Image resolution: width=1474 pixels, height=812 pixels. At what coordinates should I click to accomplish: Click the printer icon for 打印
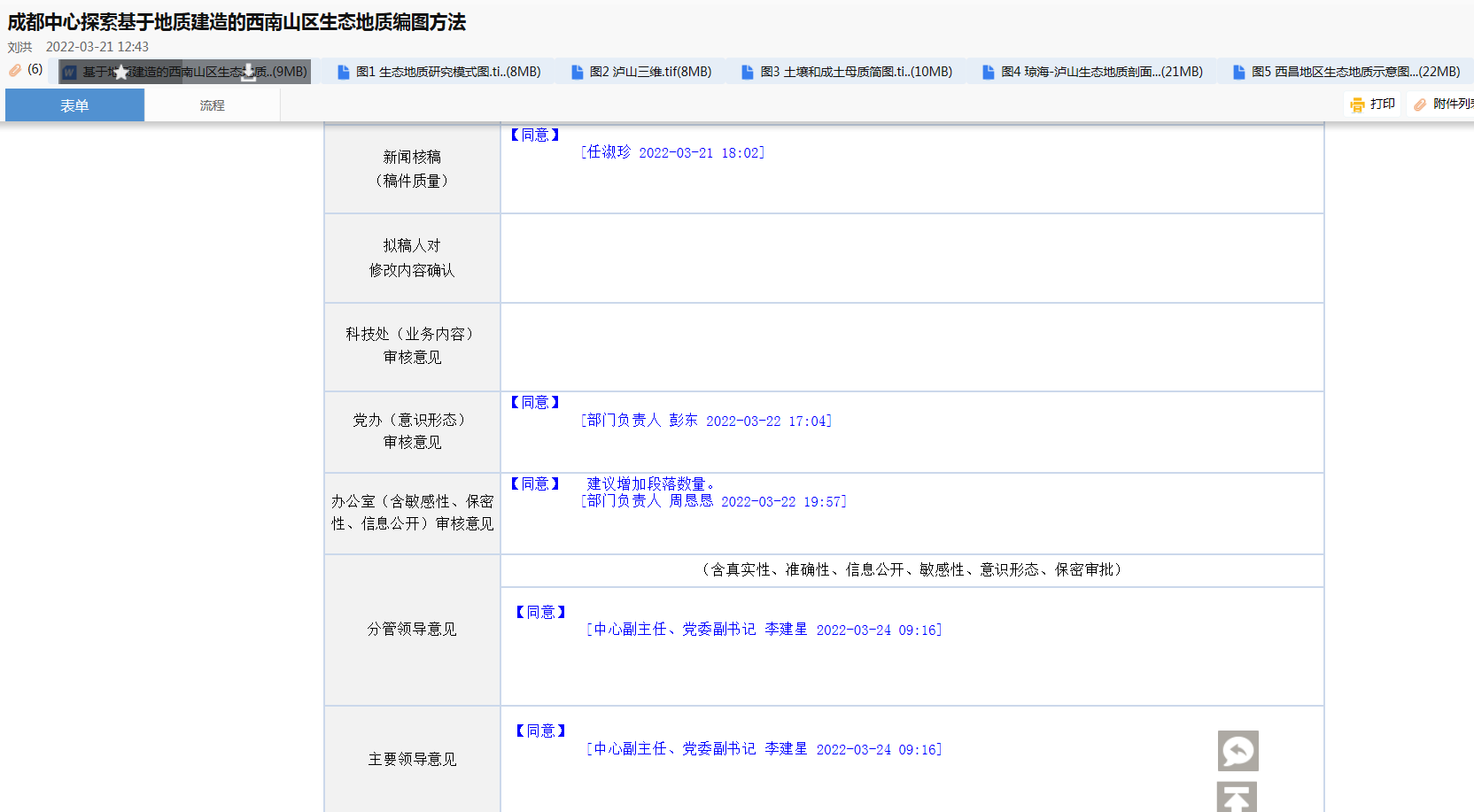coord(1357,104)
